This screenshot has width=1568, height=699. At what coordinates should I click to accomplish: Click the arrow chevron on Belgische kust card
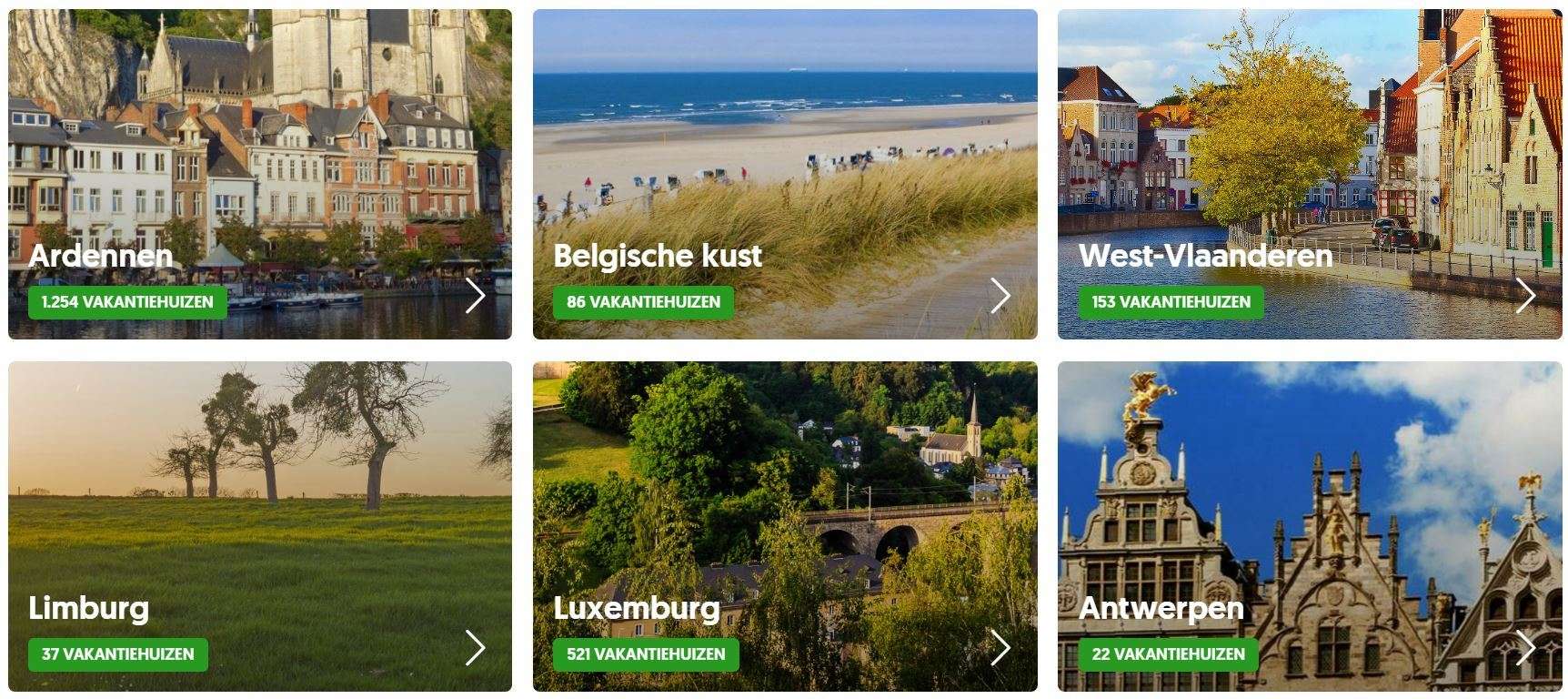coord(1000,296)
